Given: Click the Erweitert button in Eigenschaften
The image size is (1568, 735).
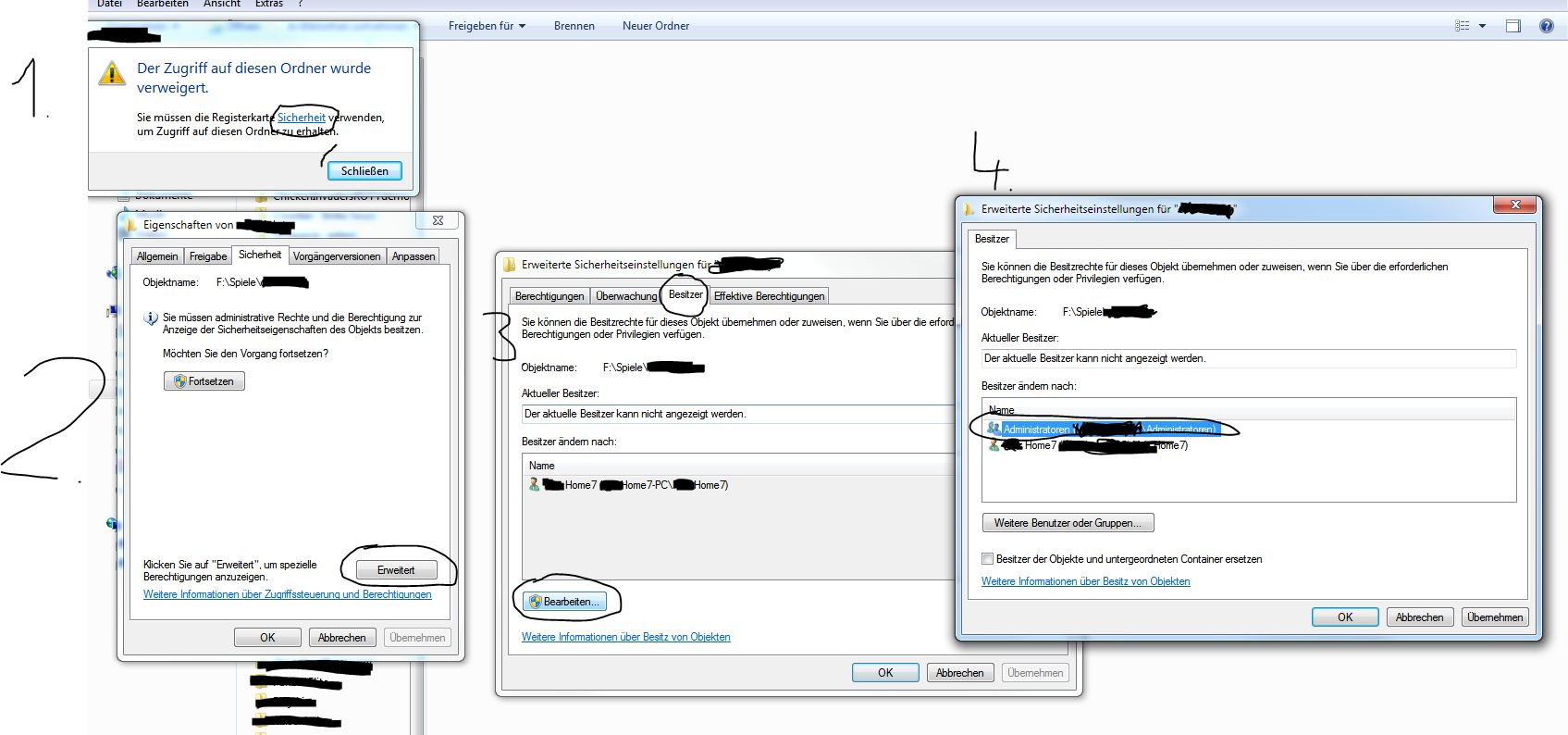Looking at the screenshot, I should 396,570.
